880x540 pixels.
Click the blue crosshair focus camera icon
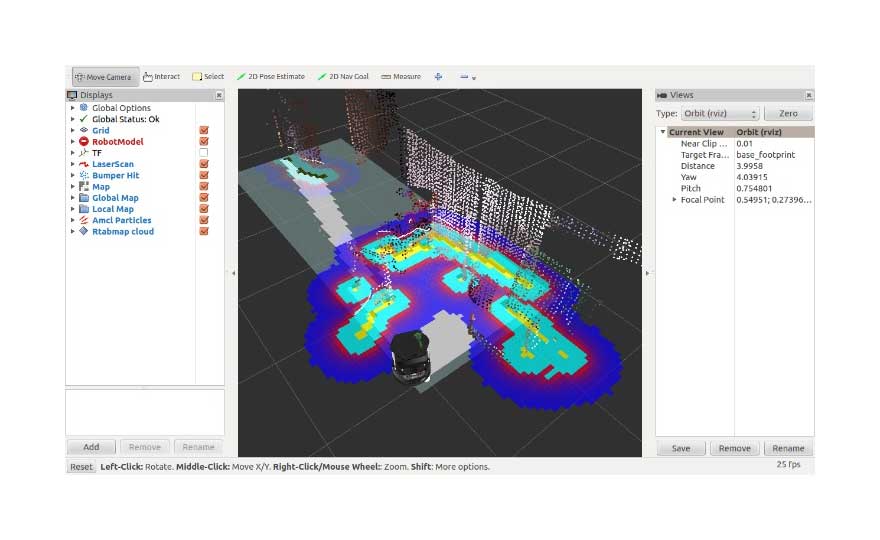(438, 77)
